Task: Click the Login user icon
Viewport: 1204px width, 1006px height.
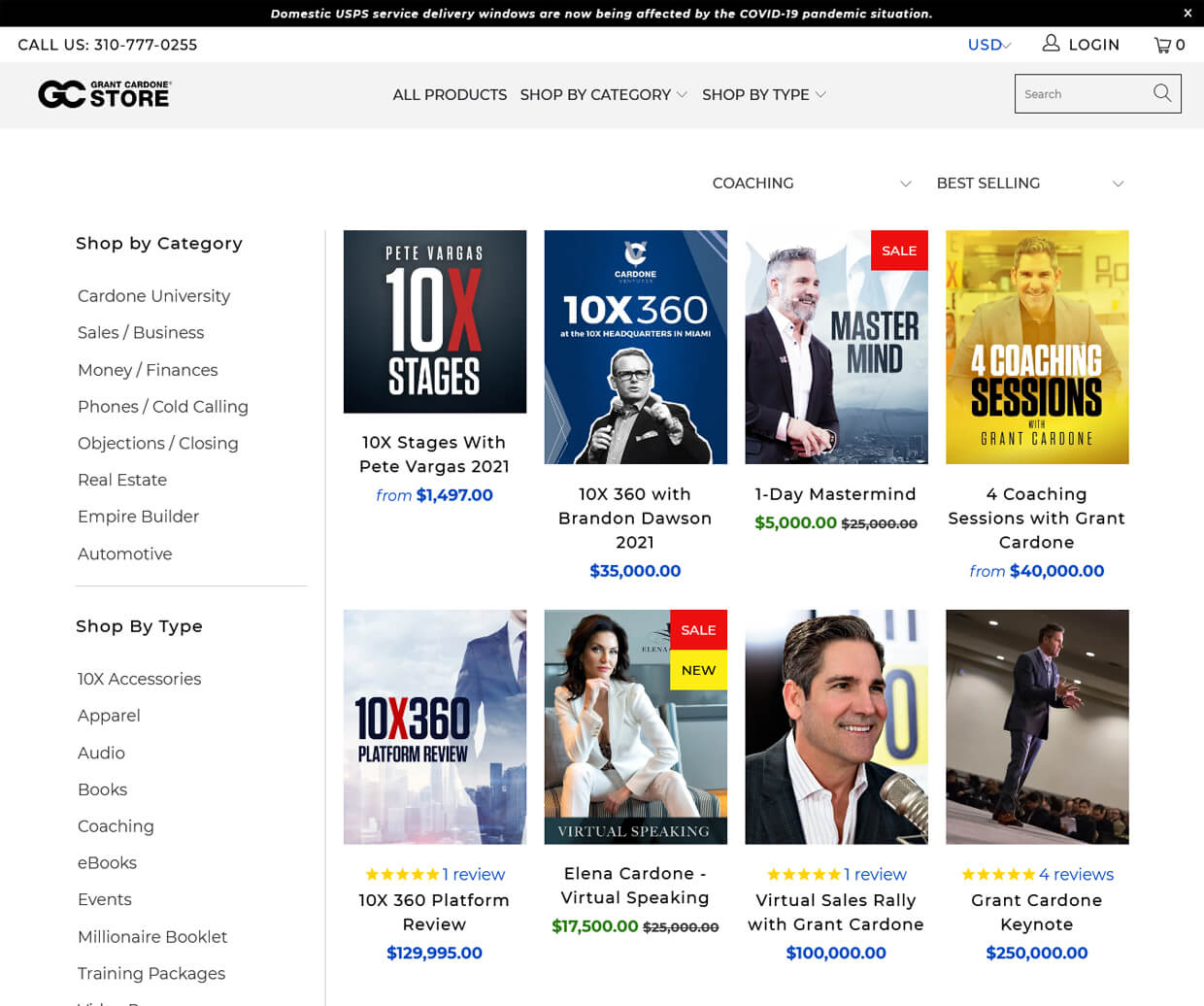Action: point(1051,44)
